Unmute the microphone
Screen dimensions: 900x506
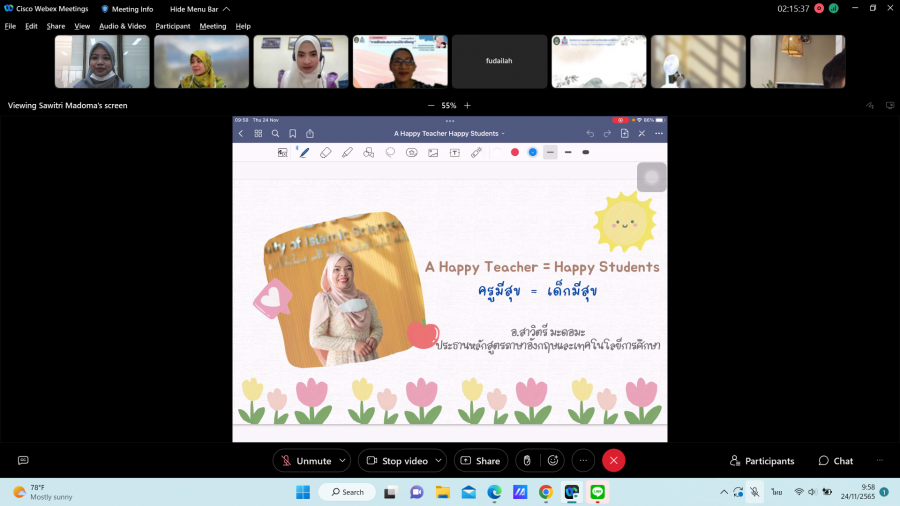[x=304, y=460]
